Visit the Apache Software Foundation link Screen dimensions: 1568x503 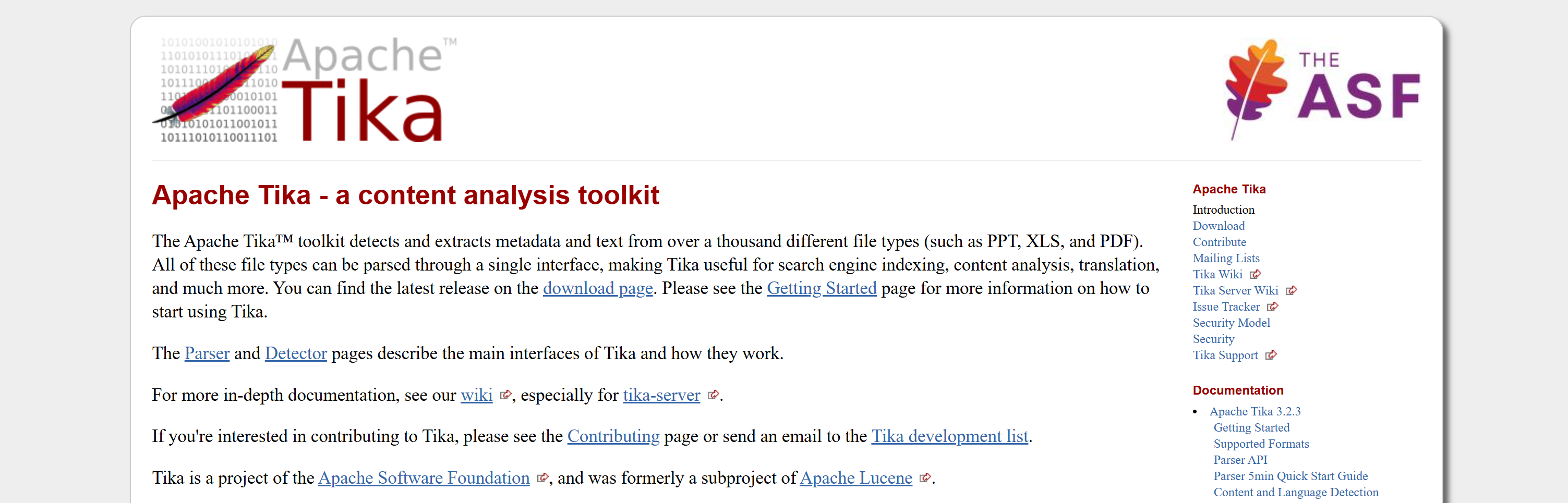pyautogui.click(x=424, y=478)
